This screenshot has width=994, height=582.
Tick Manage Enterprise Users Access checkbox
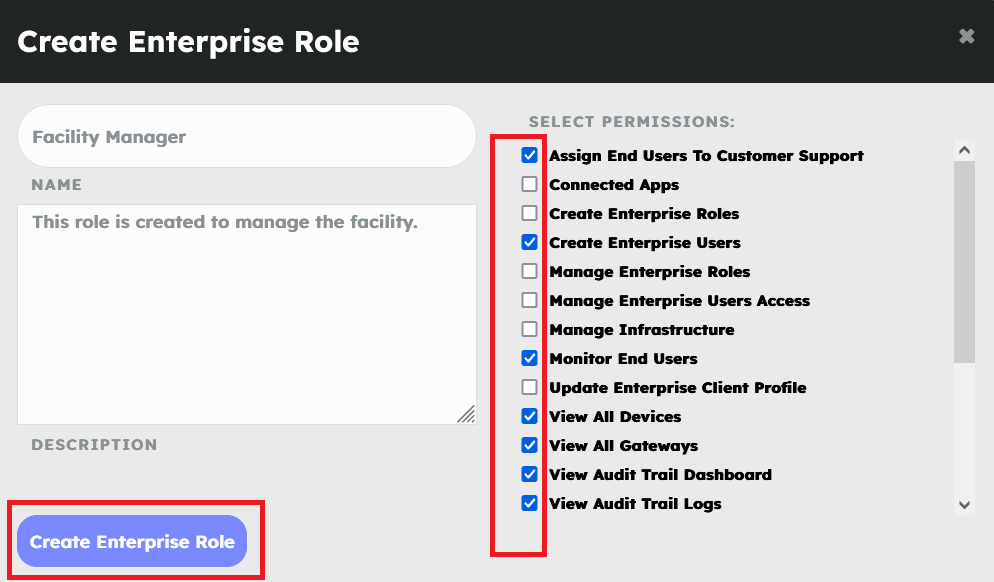tap(530, 301)
